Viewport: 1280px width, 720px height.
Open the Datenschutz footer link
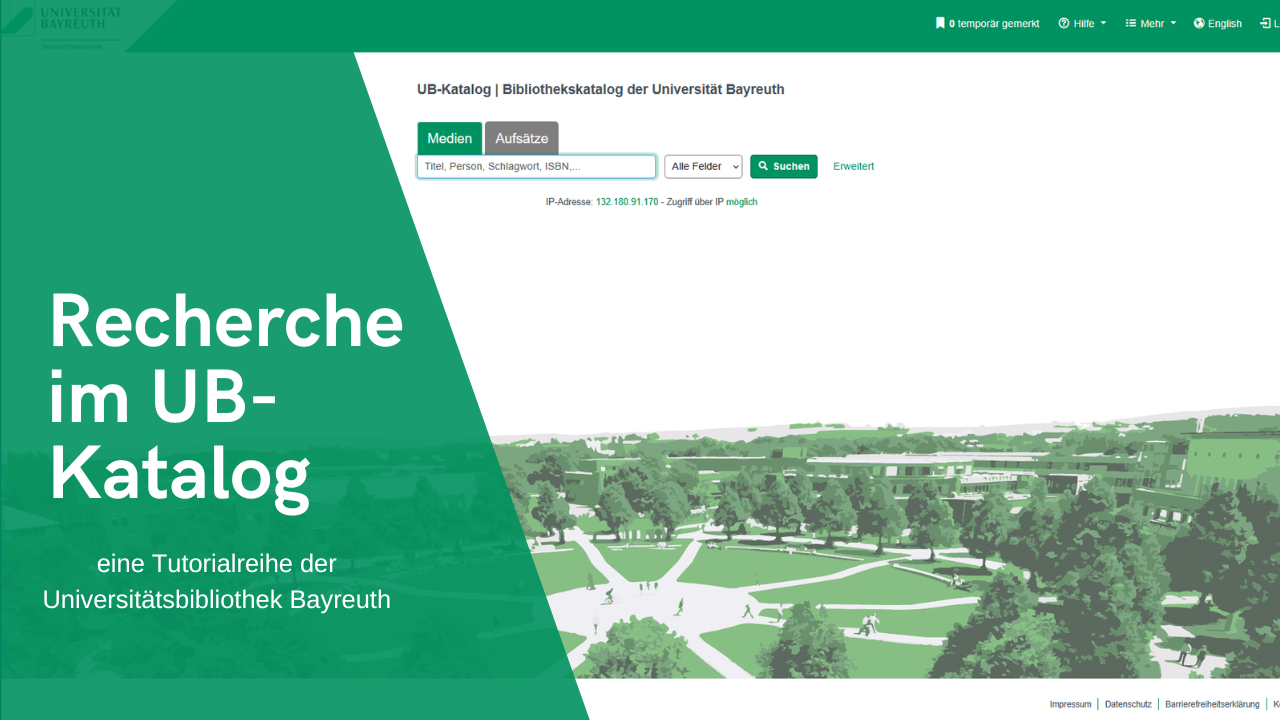click(x=1128, y=704)
